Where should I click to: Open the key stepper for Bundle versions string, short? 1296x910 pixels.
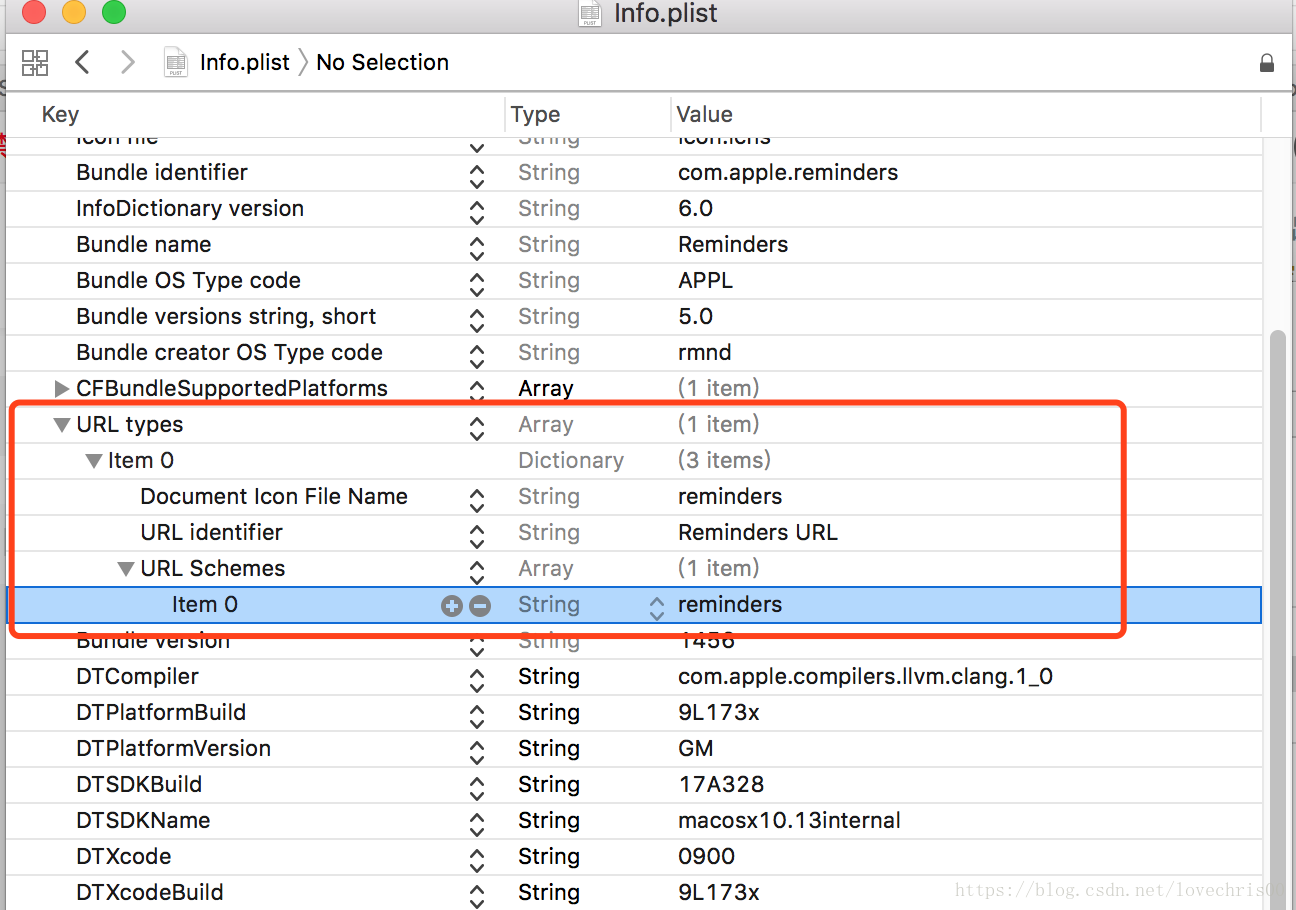coord(477,320)
